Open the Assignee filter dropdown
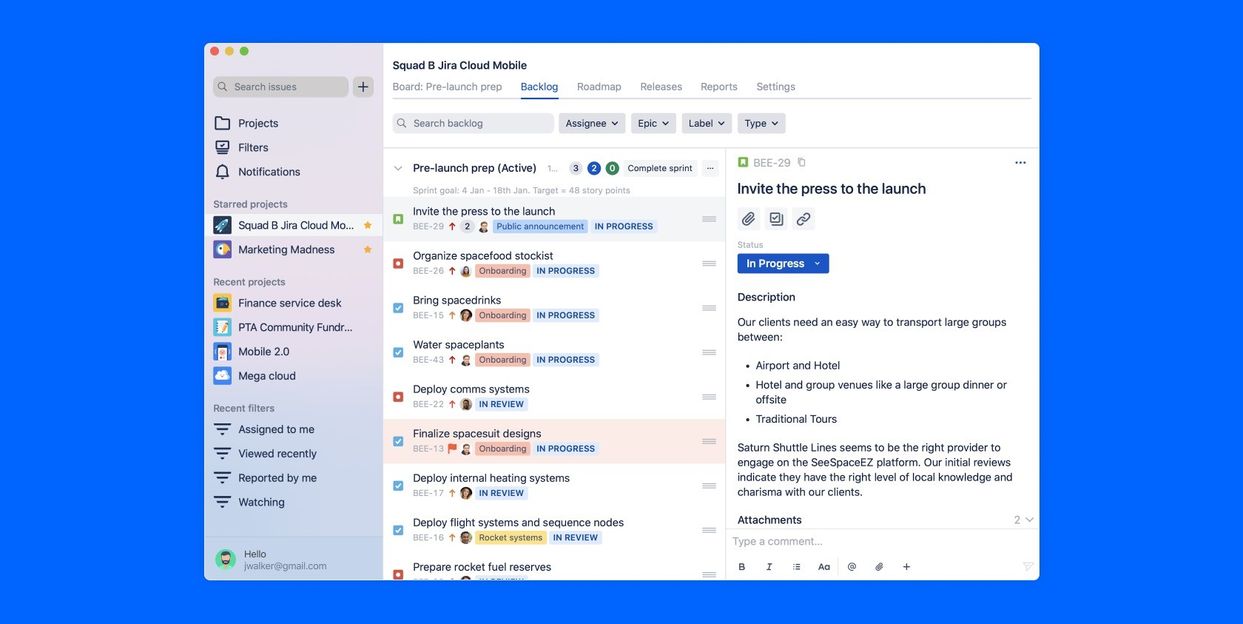1243x624 pixels. [592, 123]
